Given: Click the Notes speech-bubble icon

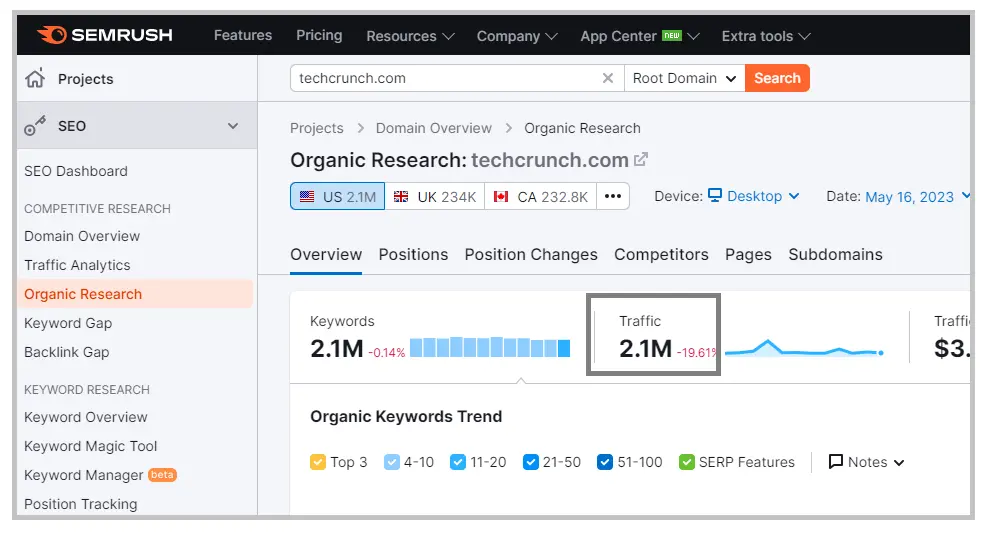Looking at the screenshot, I should pos(836,461).
